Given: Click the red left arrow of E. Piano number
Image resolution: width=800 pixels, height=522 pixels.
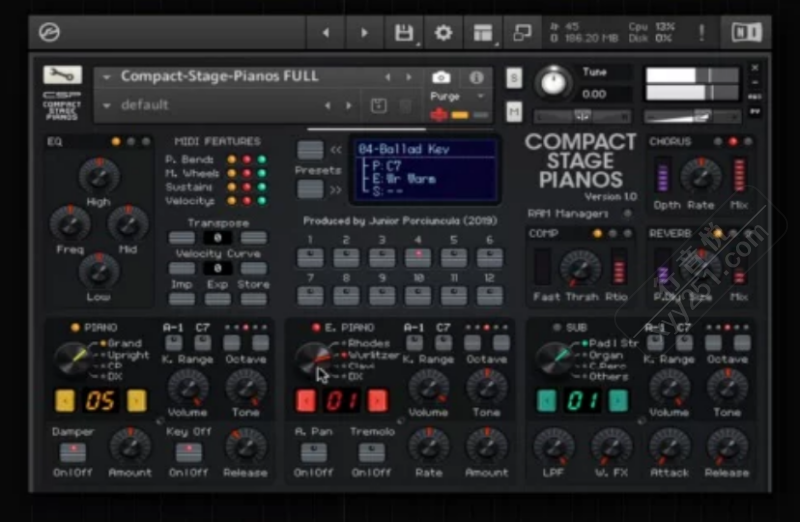Looking at the screenshot, I should coord(306,401).
